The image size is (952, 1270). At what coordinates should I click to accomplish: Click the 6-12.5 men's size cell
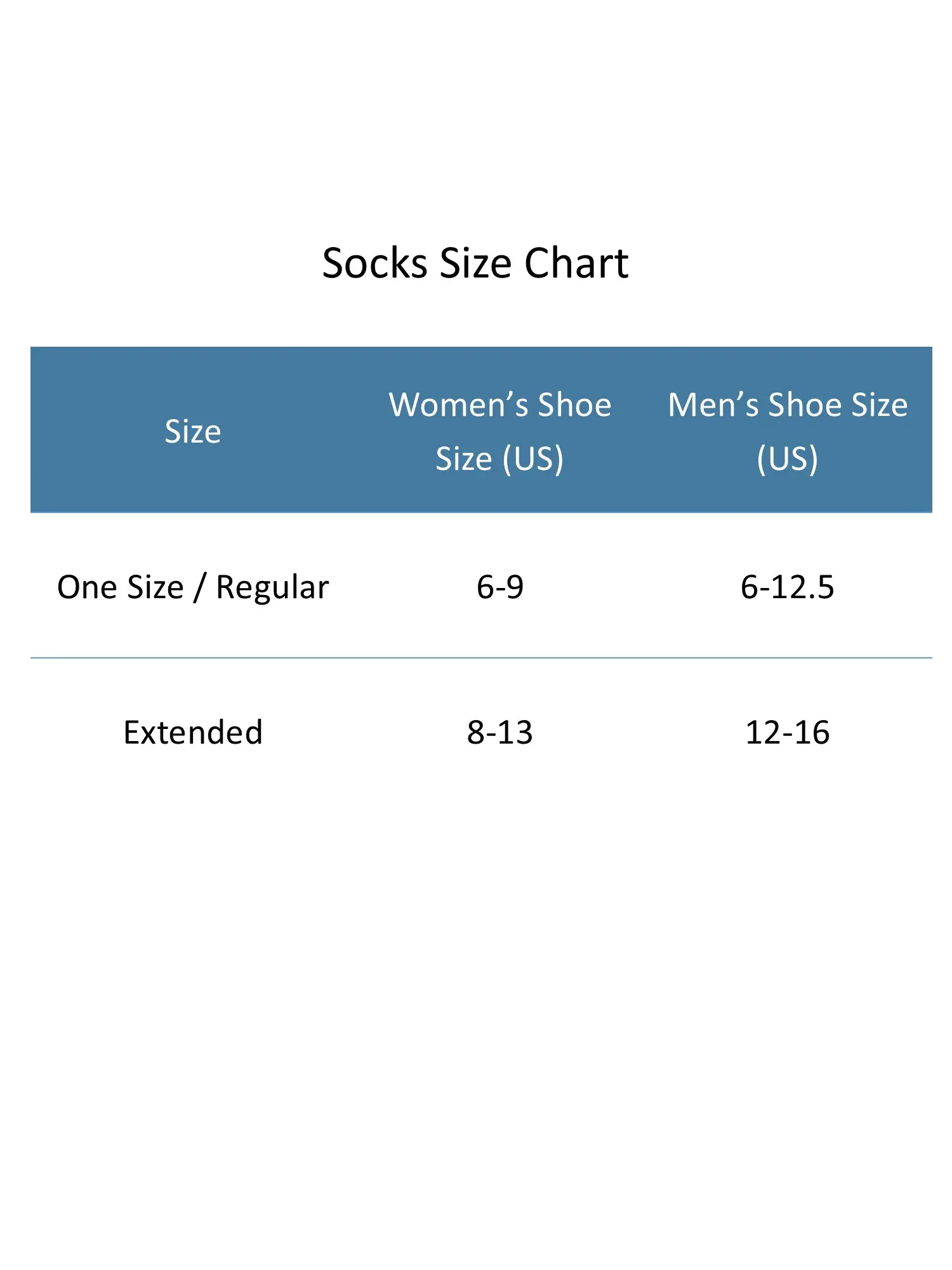(787, 587)
